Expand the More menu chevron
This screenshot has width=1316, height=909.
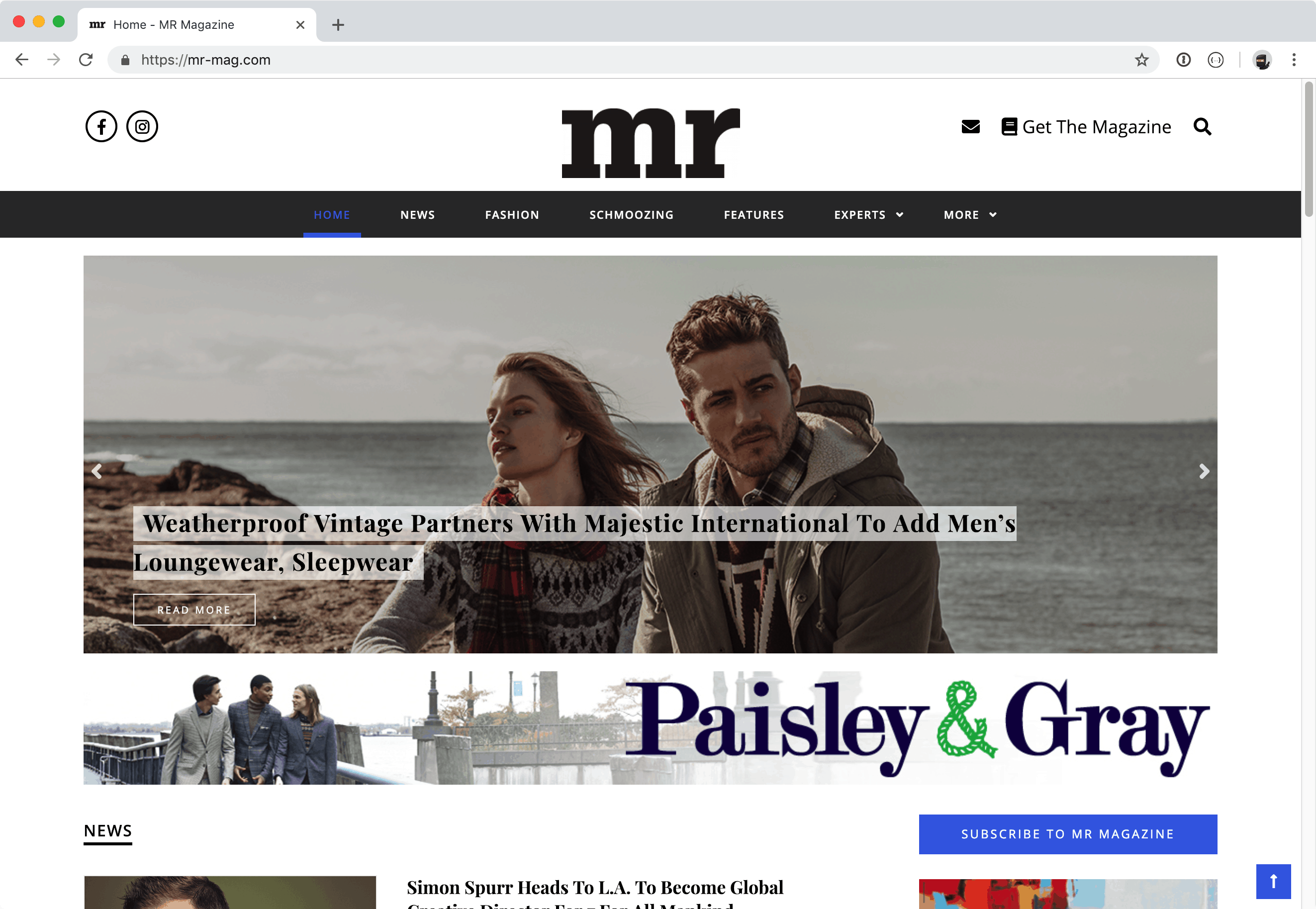(993, 215)
